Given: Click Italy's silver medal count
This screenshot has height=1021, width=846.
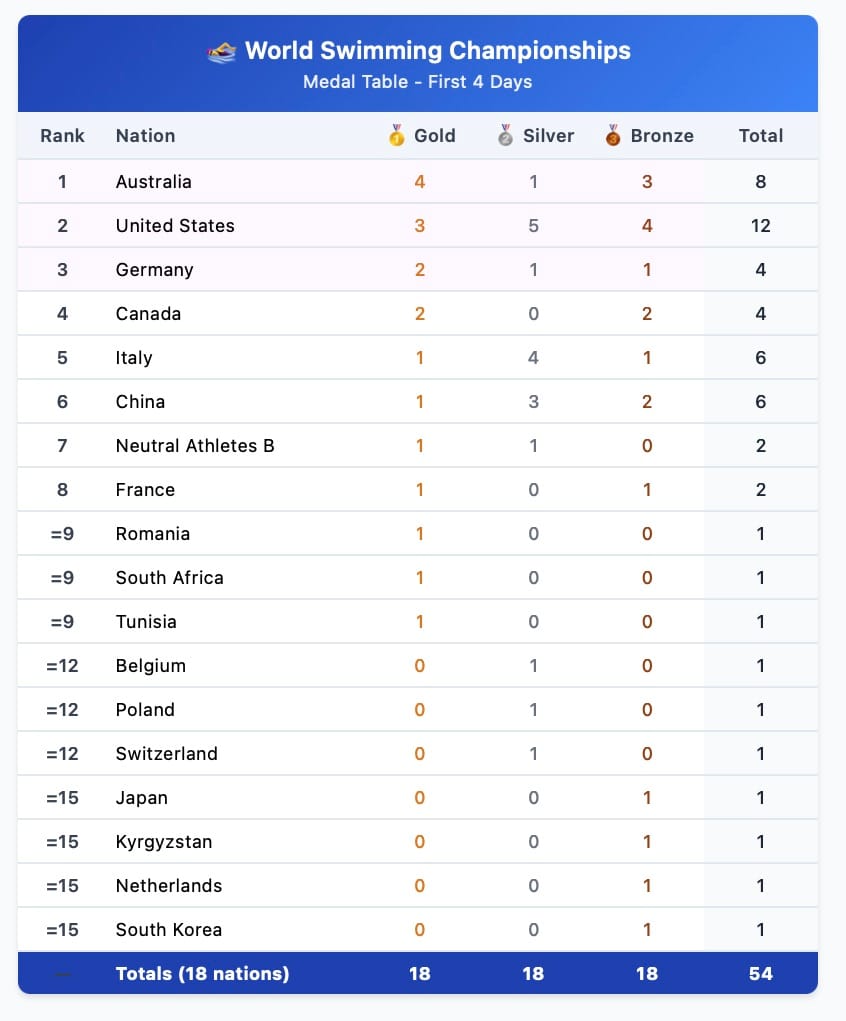Looking at the screenshot, I should [533, 357].
